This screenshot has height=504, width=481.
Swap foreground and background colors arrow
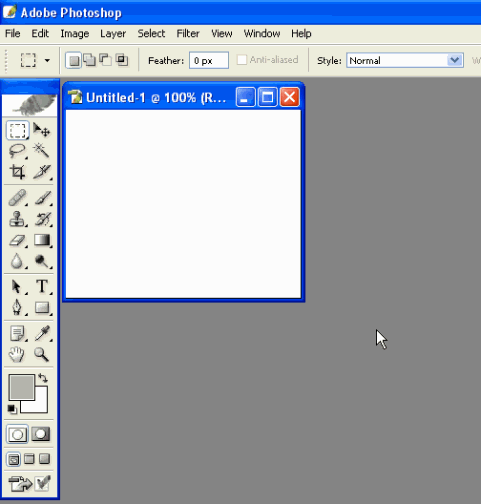(43, 378)
